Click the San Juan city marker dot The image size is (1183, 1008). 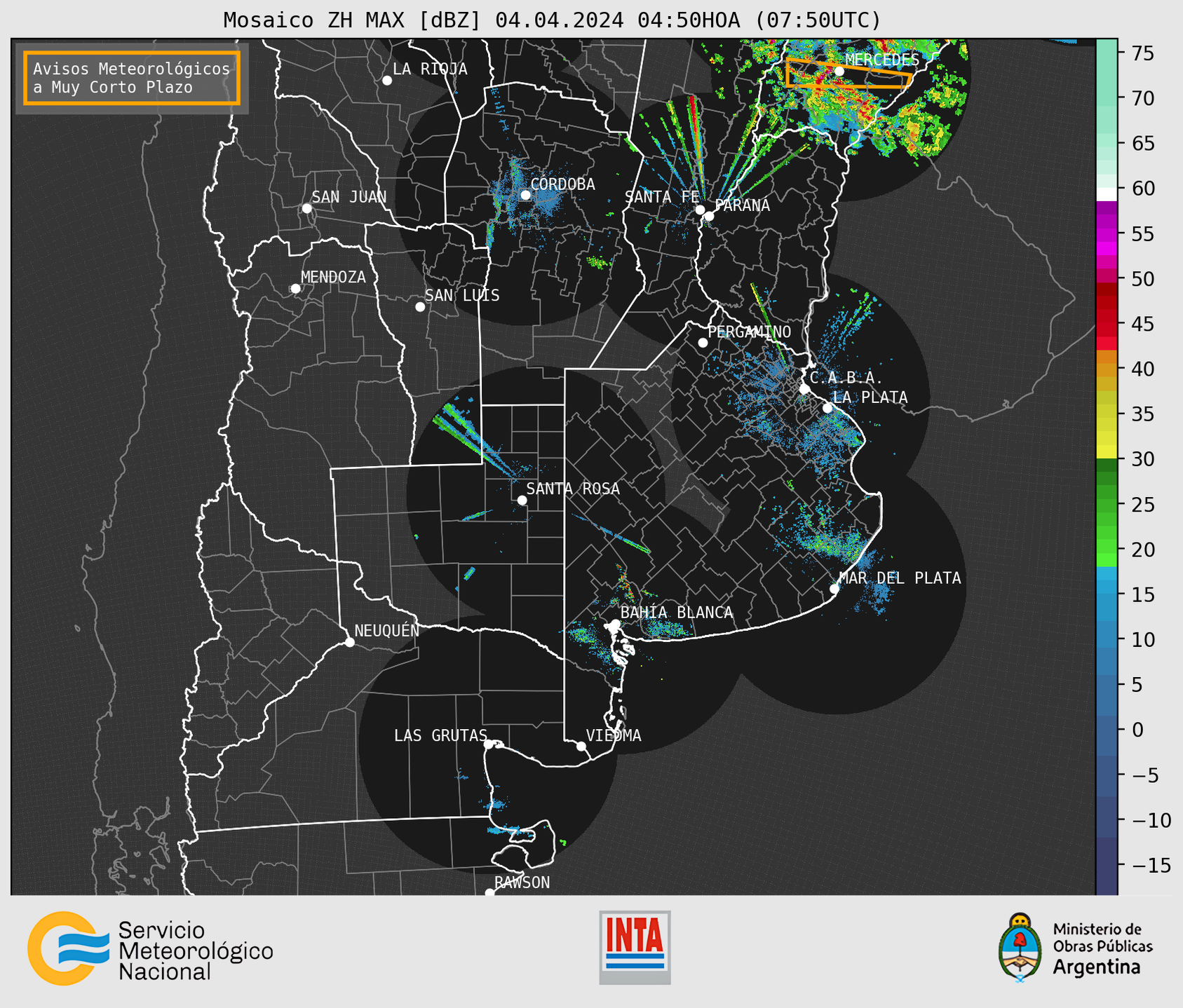point(306,208)
